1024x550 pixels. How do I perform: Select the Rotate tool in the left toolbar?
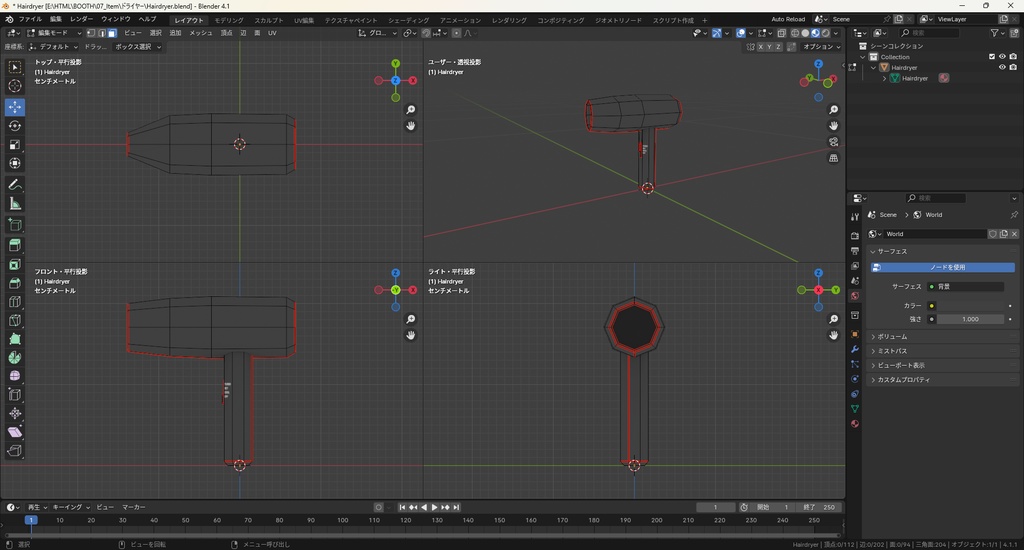tap(15, 126)
